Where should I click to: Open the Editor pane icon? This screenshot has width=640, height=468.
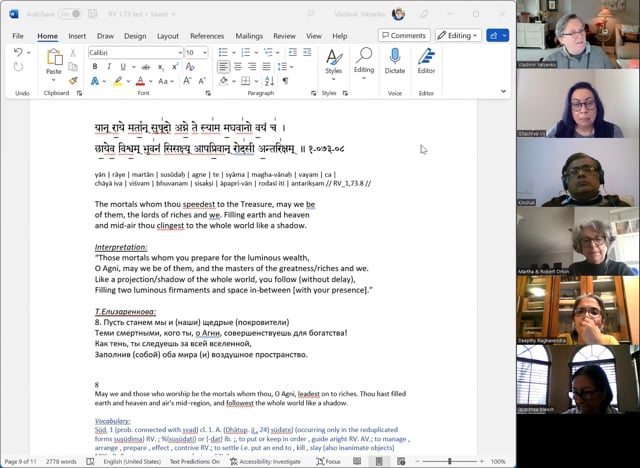click(426, 56)
